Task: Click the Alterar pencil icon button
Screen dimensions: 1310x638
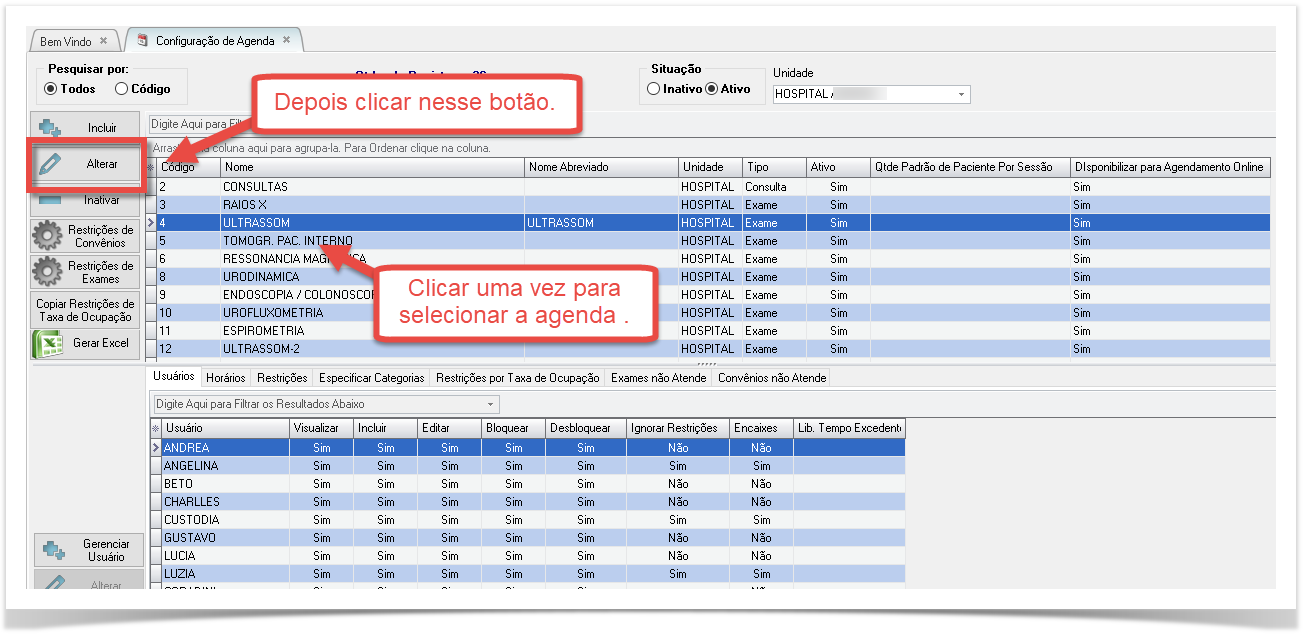Action: [49, 164]
